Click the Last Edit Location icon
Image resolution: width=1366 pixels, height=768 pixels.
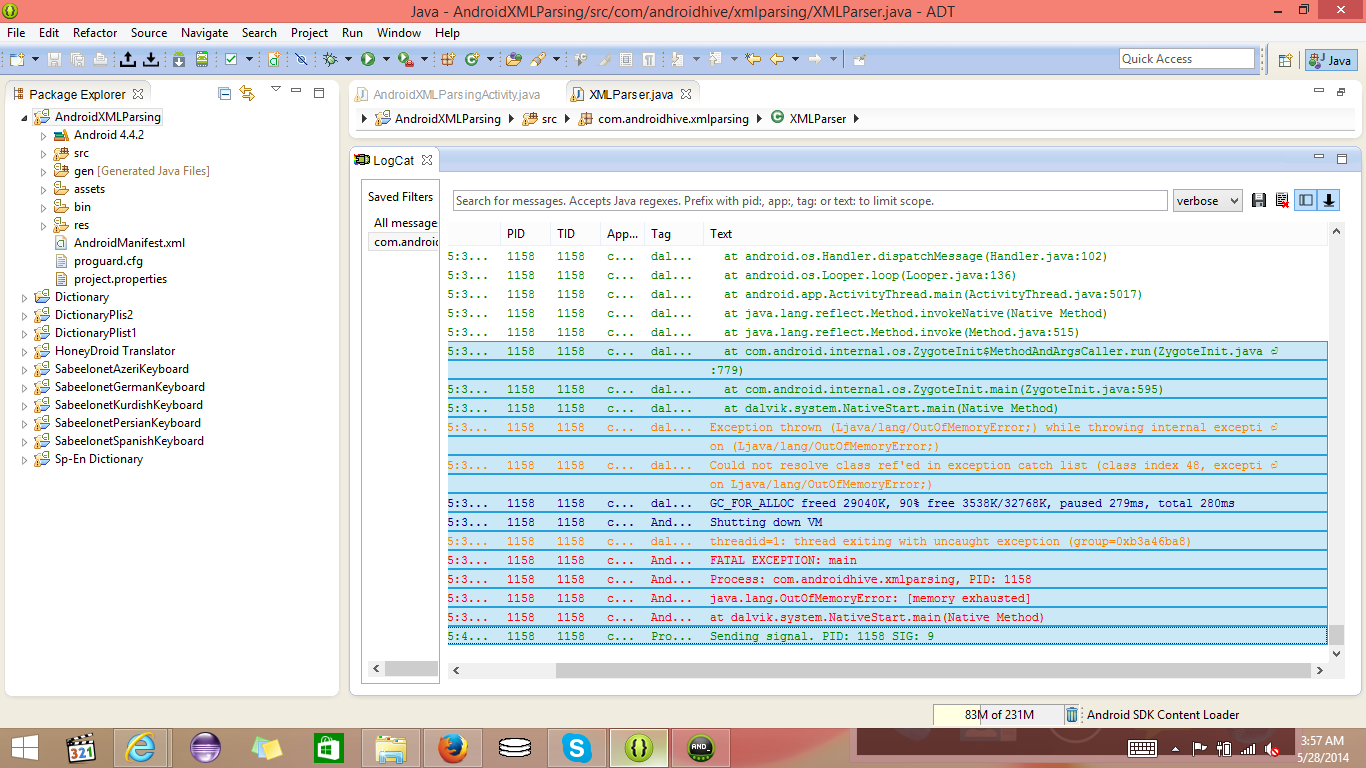[753, 59]
